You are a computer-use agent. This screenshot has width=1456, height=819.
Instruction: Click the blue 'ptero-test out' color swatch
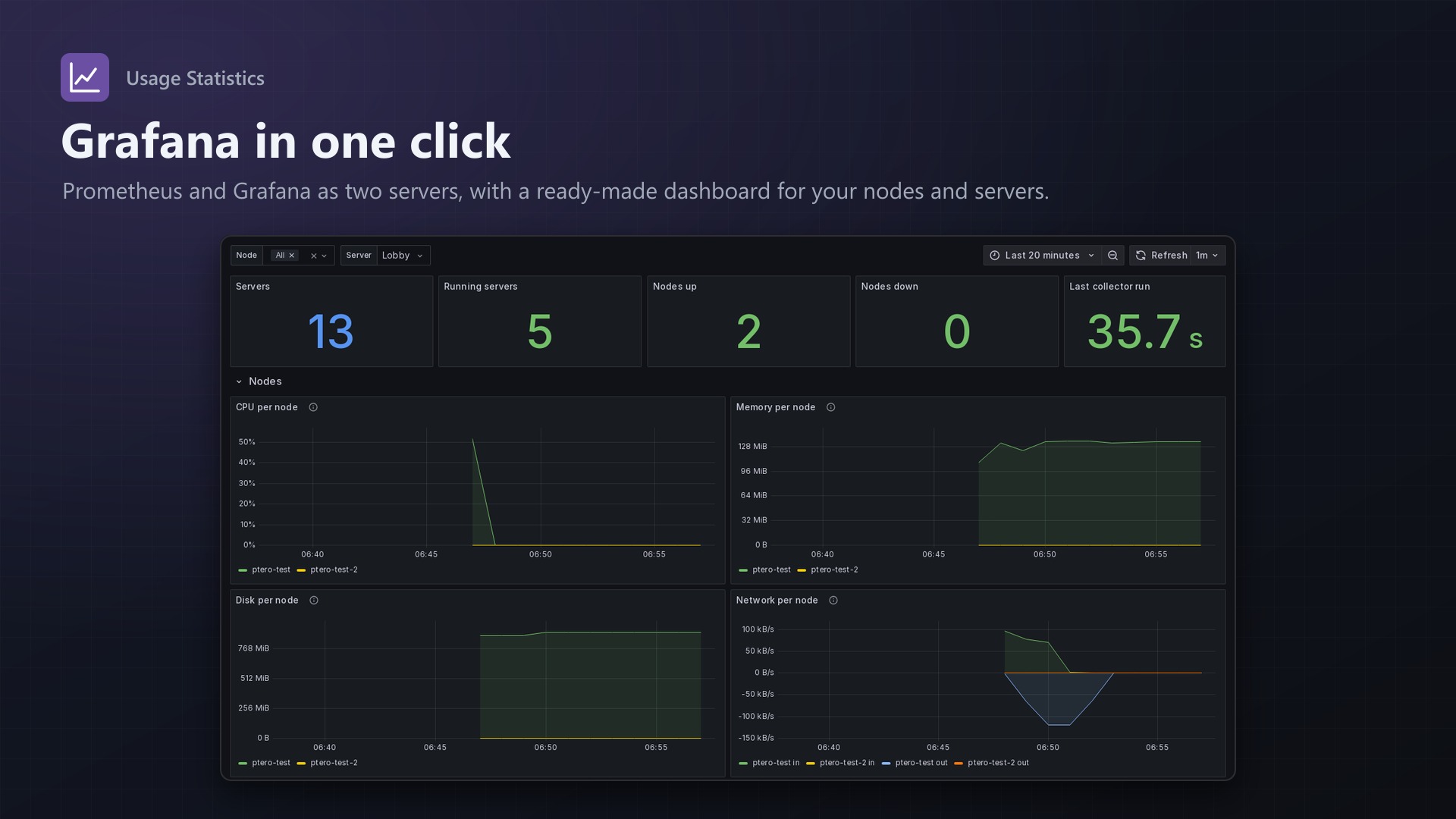pyautogui.click(x=886, y=764)
